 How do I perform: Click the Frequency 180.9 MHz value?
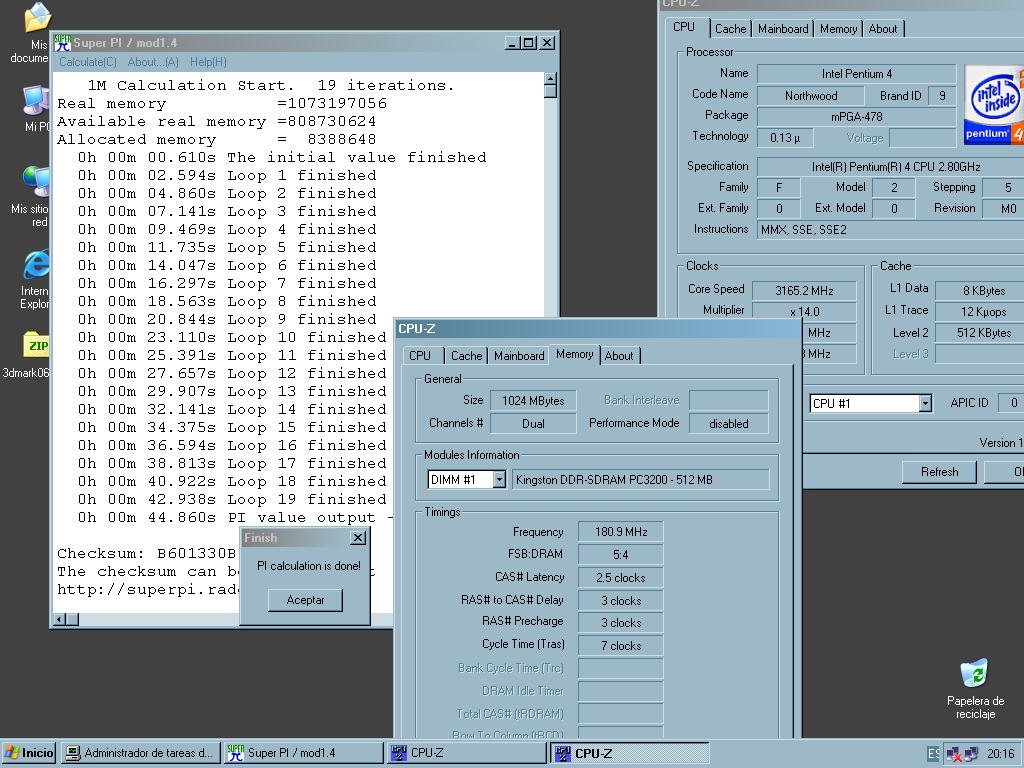[620, 532]
